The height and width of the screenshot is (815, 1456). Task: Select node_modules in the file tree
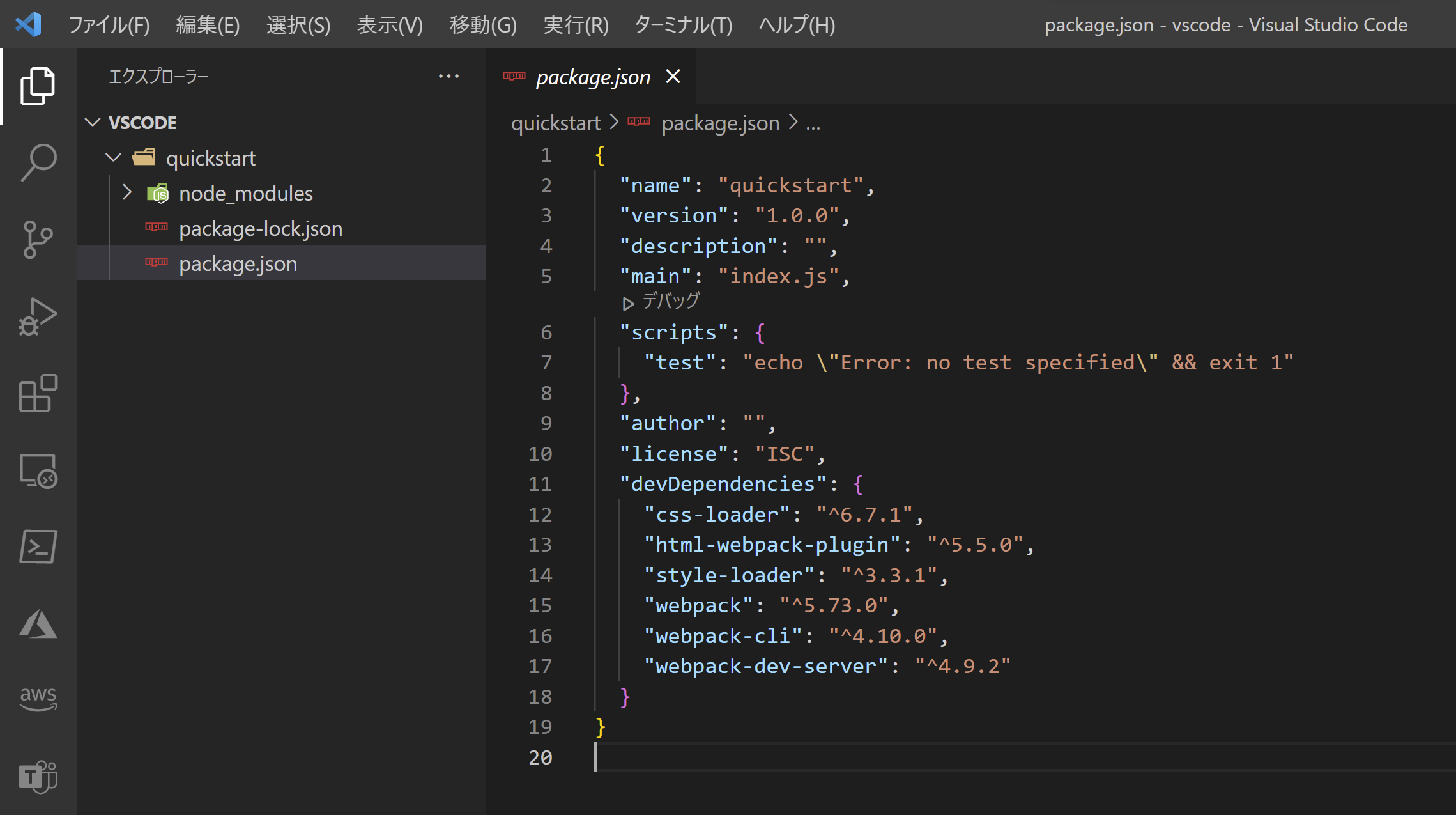tap(281, 193)
